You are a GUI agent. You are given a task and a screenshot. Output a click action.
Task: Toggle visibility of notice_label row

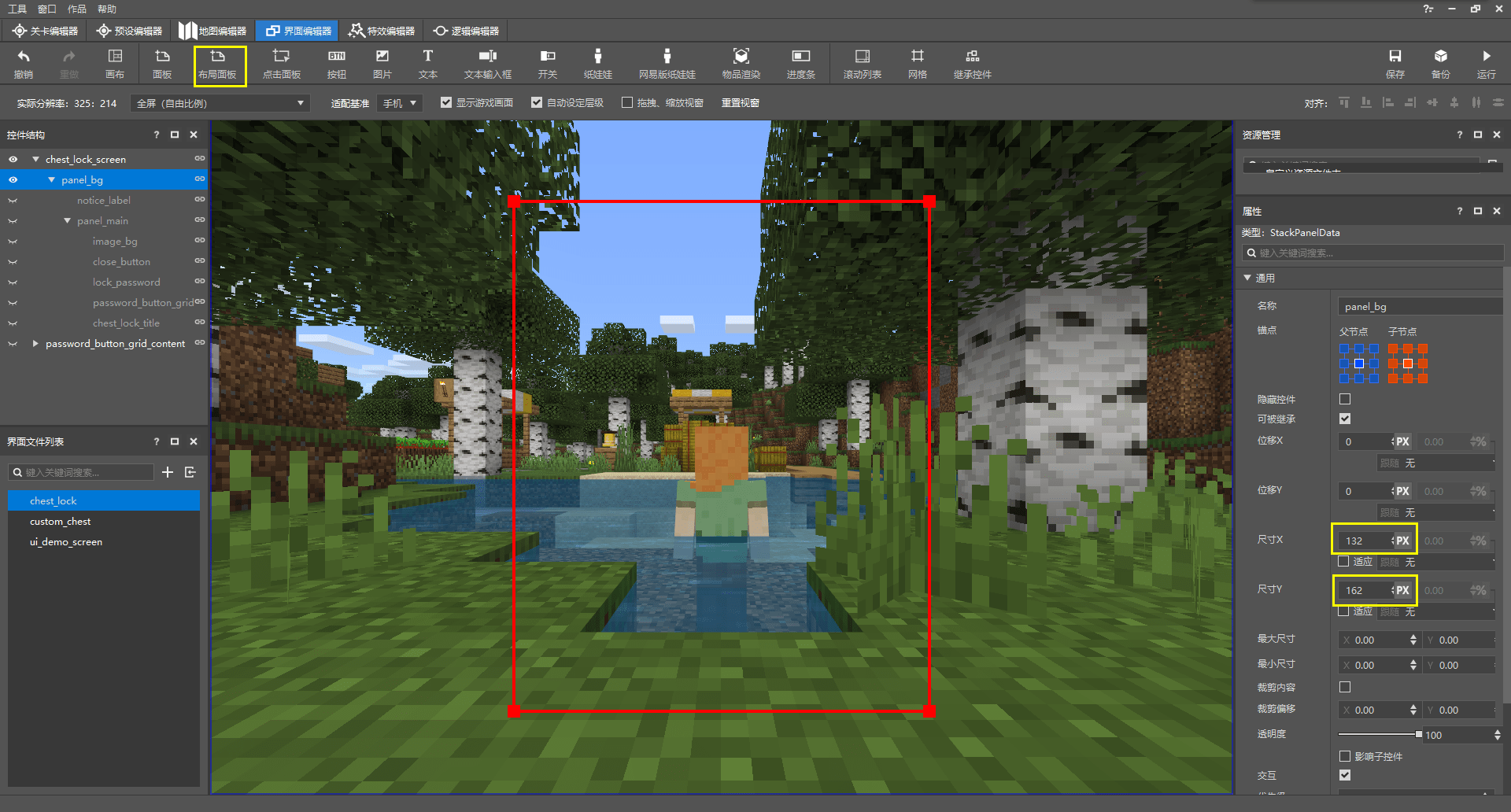click(x=13, y=201)
